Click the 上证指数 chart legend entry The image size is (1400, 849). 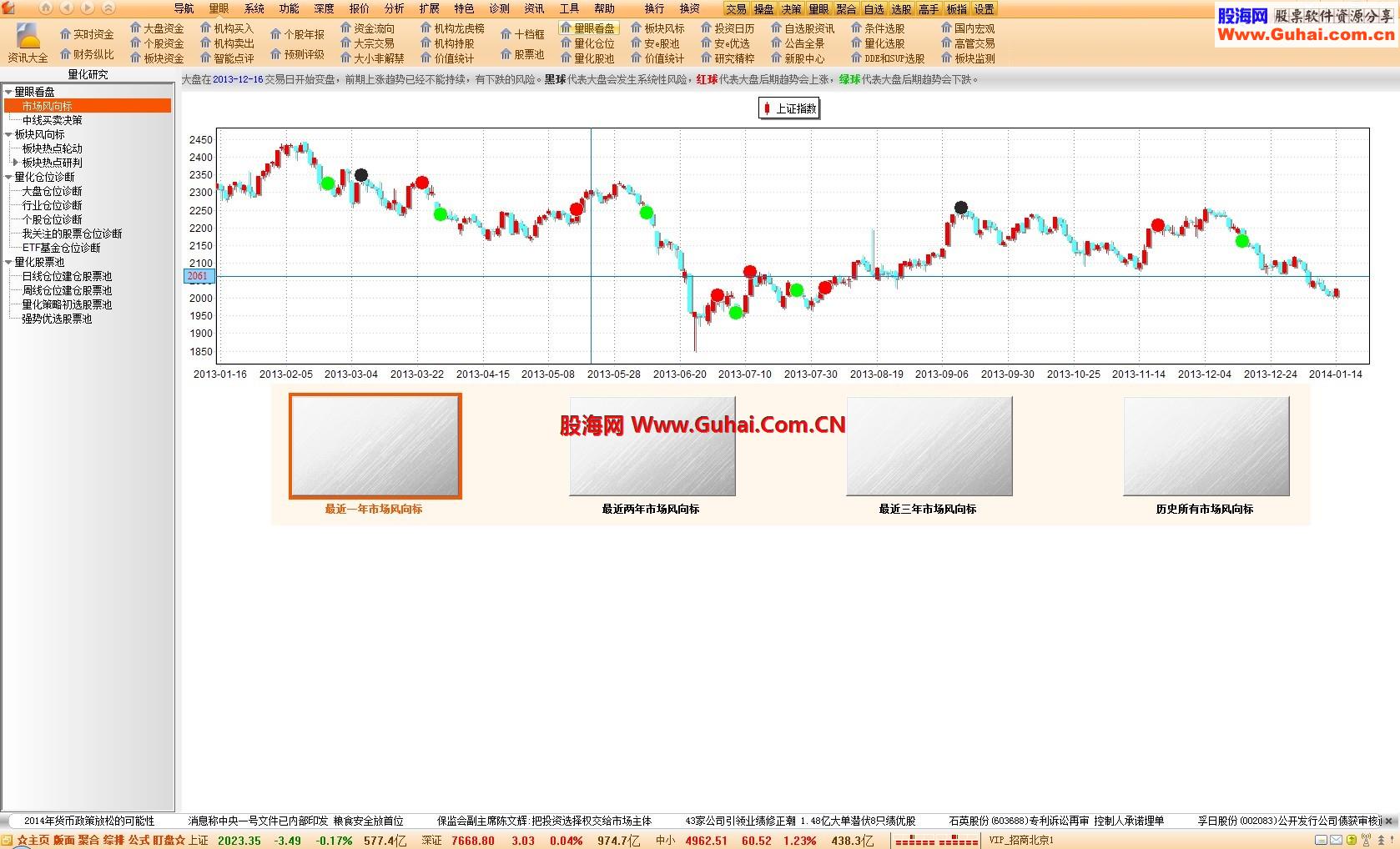pos(789,108)
